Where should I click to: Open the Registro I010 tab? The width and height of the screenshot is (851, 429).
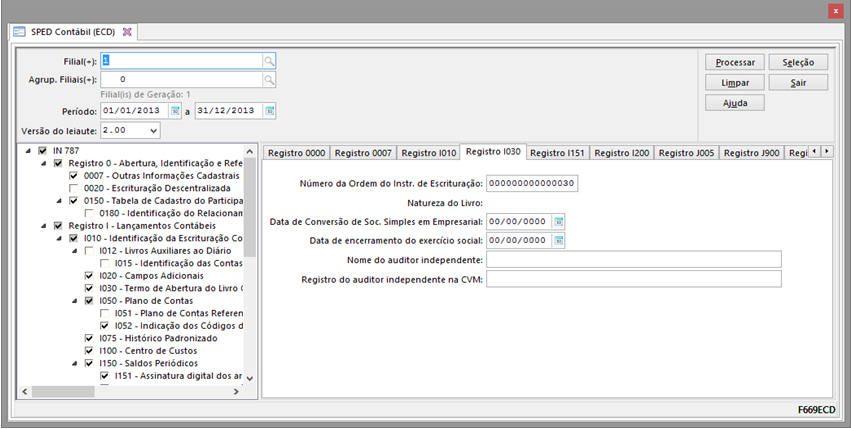pyautogui.click(x=429, y=153)
